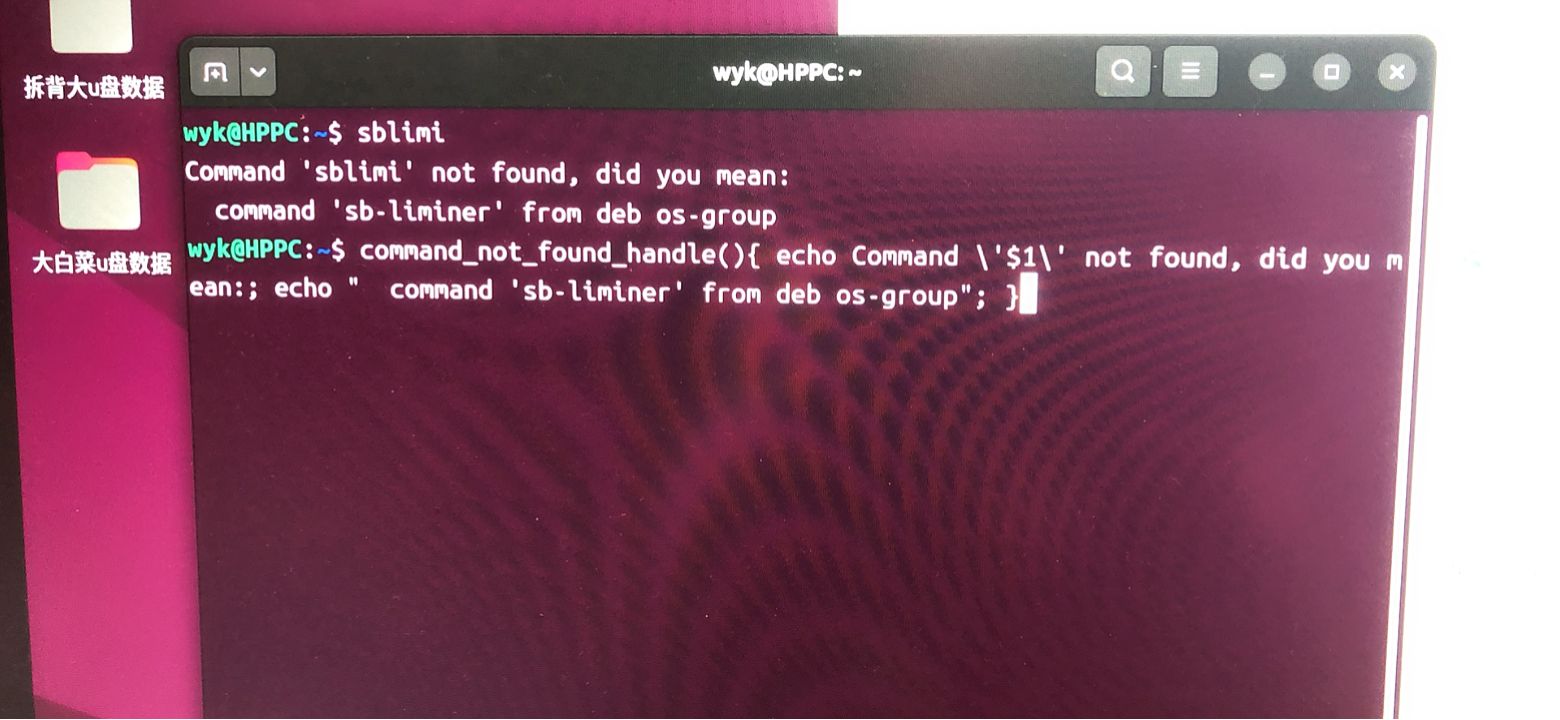Click the typed 'sblimi' command text

coord(401,133)
